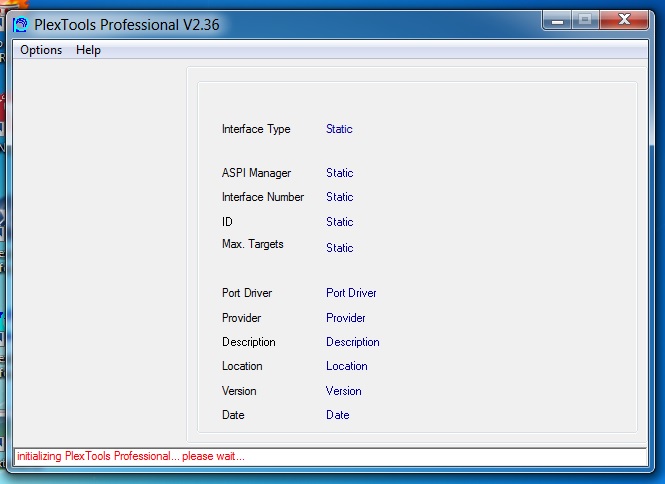The width and height of the screenshot is (665, 484).
Task: Close the PlexTools Professional window
Action: [x=624, y=20]
